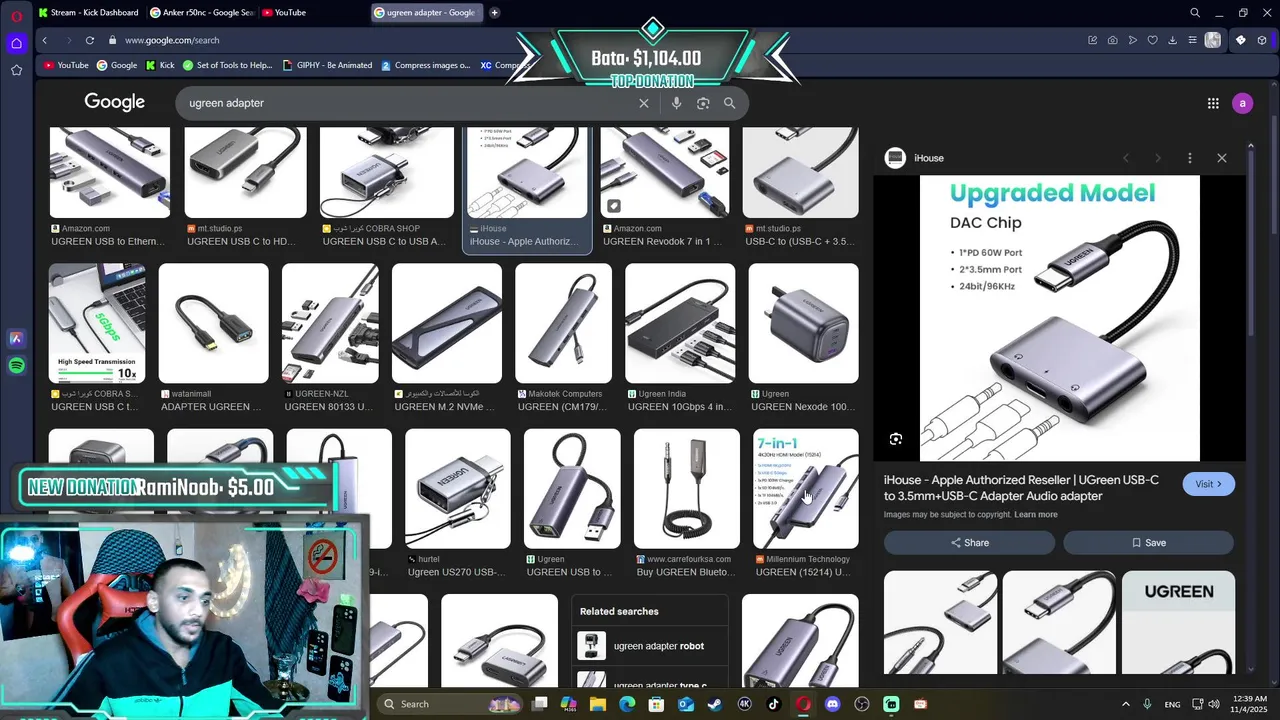Search inside image with Lens overlay icon

[x=896, y=439]
